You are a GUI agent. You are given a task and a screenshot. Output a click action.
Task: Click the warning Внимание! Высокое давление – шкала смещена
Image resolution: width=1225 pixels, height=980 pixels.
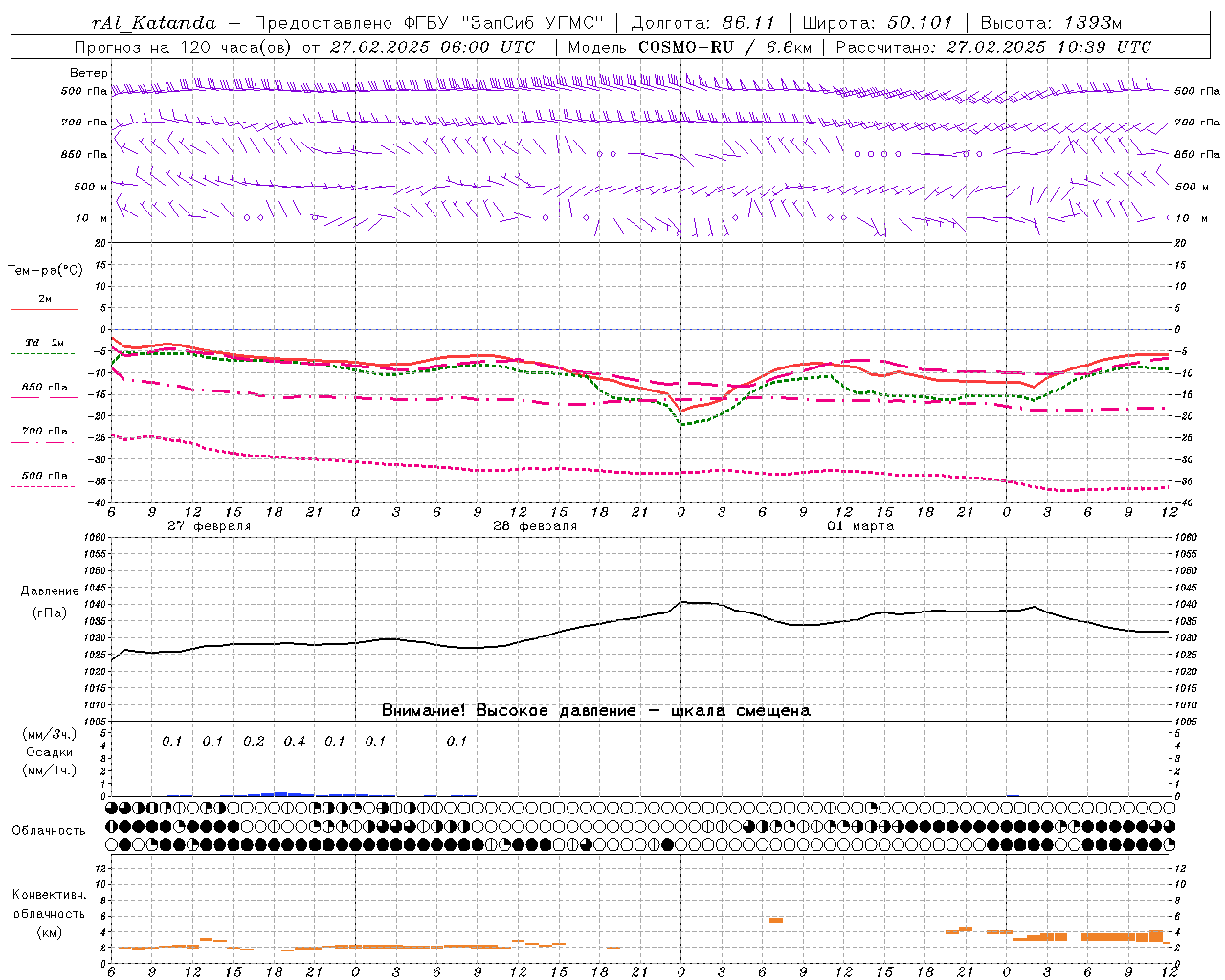pyautogui.click(x=596, y=710)
